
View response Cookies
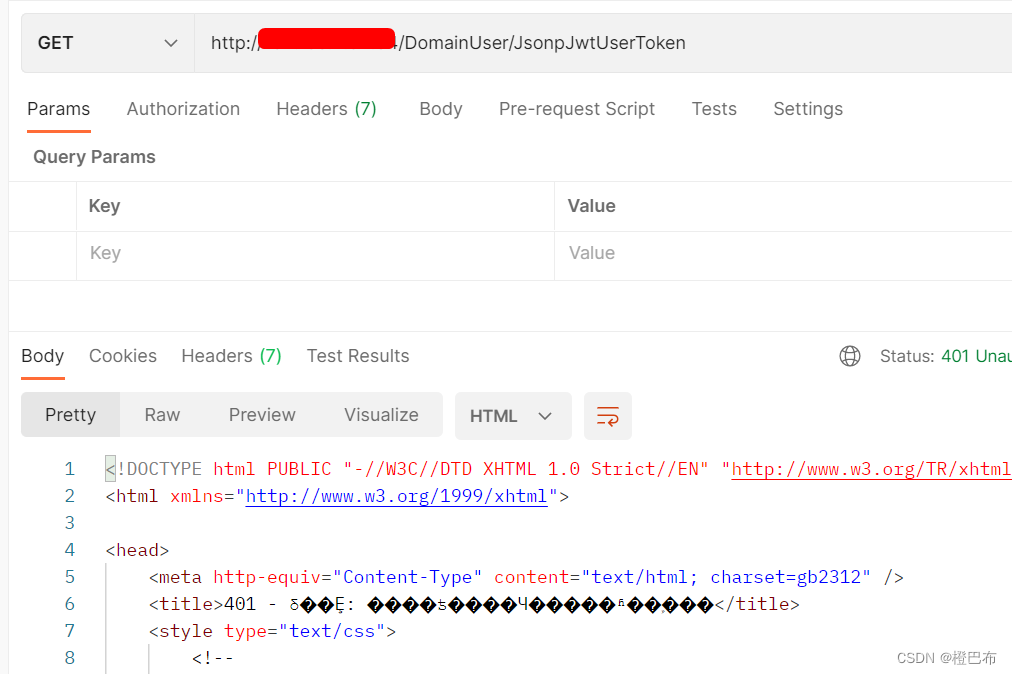122,356
